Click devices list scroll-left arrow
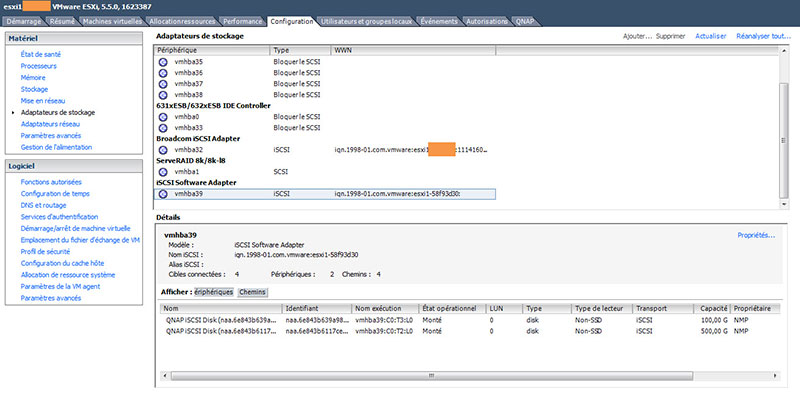Viewport: 800px width, 400px height. [165, 376]
